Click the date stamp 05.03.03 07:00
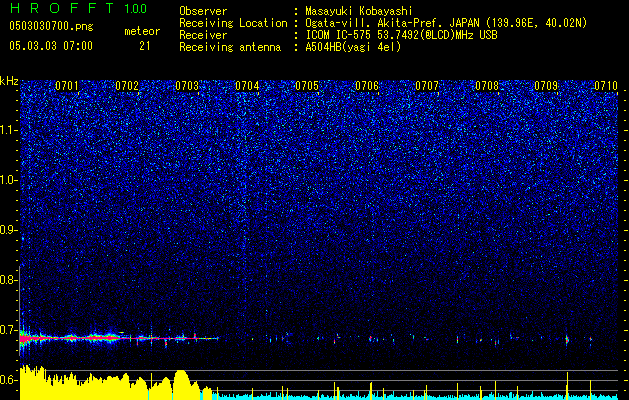 coord(51,45)
